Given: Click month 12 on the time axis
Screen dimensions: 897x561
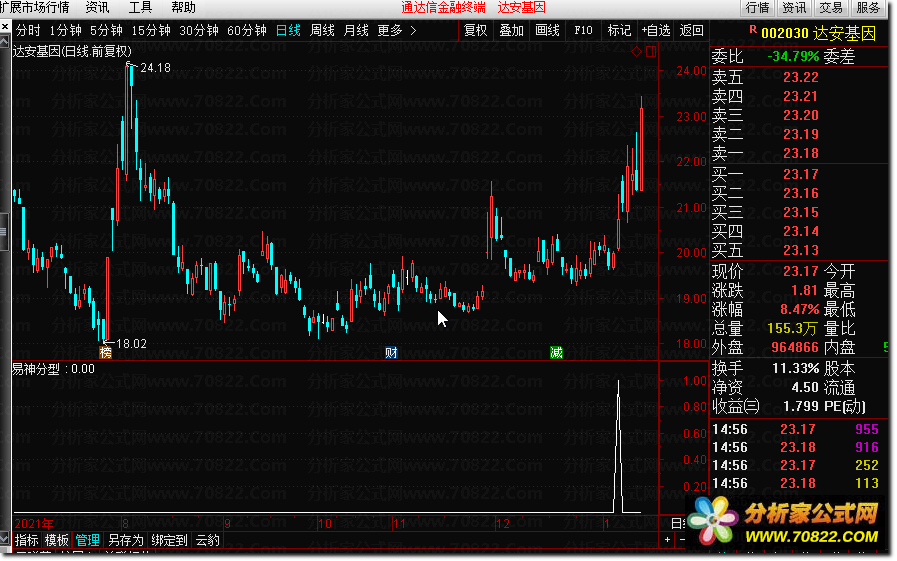Looking at the screenshot, I should coord(503,524).
